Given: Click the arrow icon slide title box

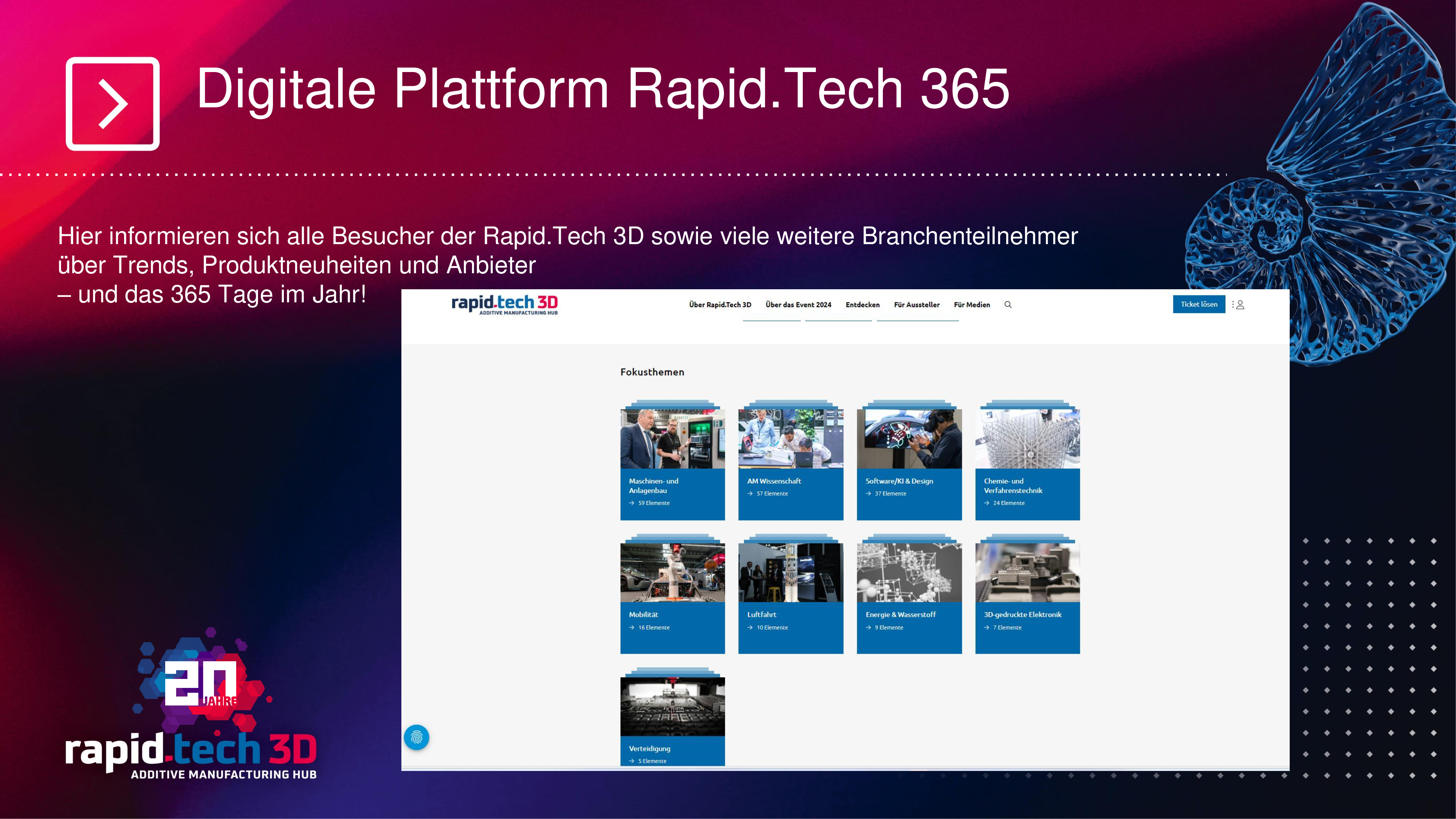Looking at the screenshot, I should [112, 103].
